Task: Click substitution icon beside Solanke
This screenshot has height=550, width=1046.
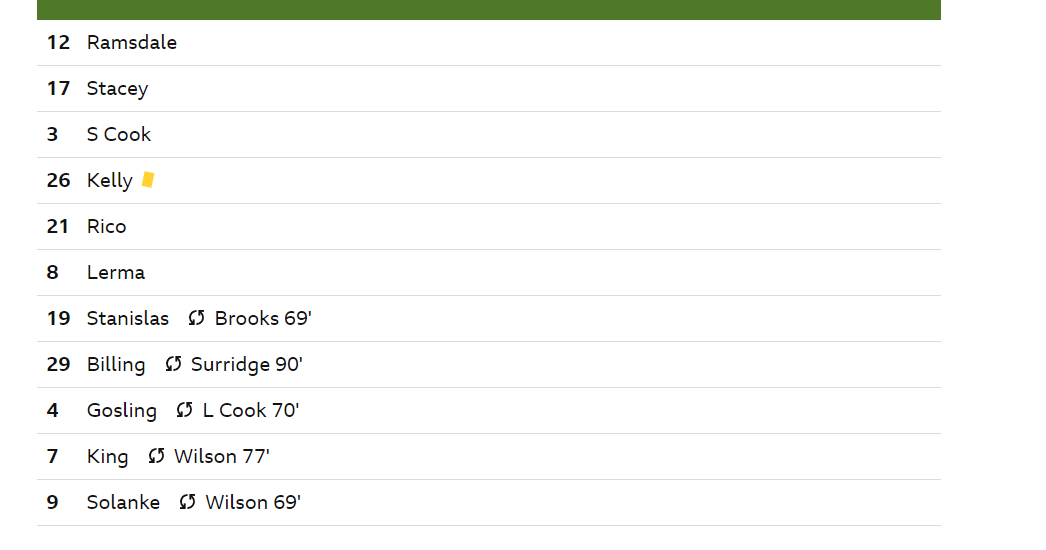Action: point(187,503)
